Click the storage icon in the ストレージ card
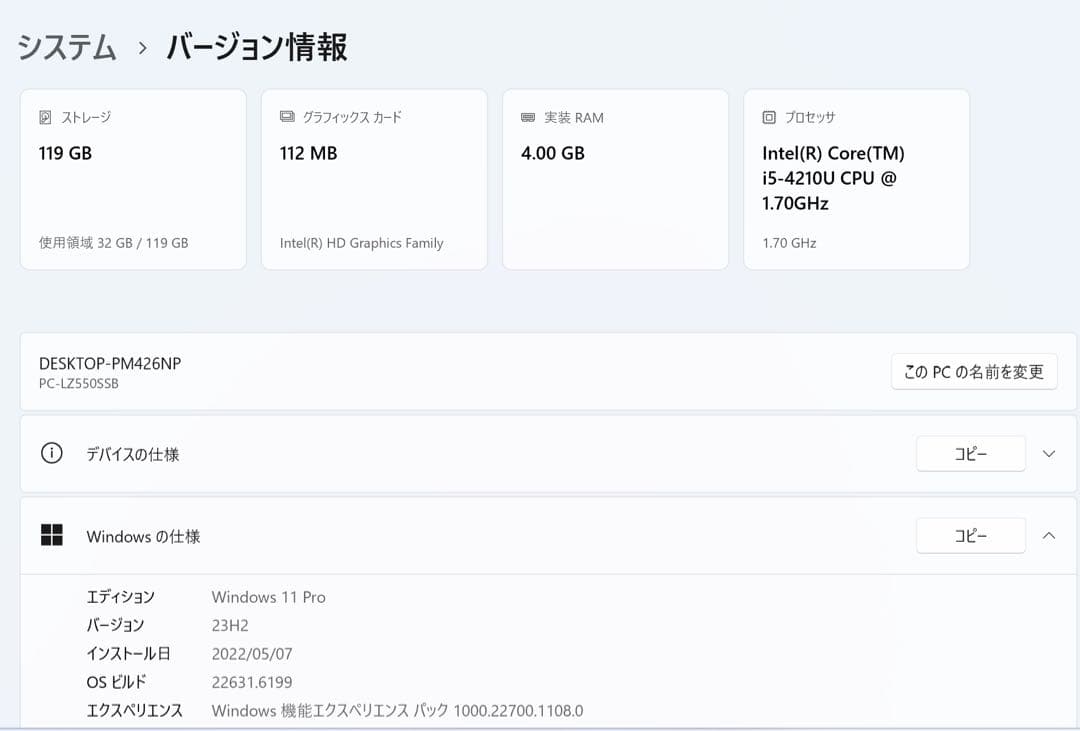The width and height of the screenshot is (1080, 731). (45, 117)
